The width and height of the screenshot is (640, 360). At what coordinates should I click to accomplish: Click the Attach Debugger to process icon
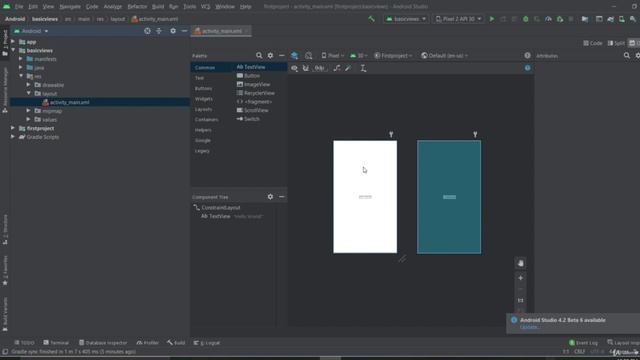click(x=560, y=19)
